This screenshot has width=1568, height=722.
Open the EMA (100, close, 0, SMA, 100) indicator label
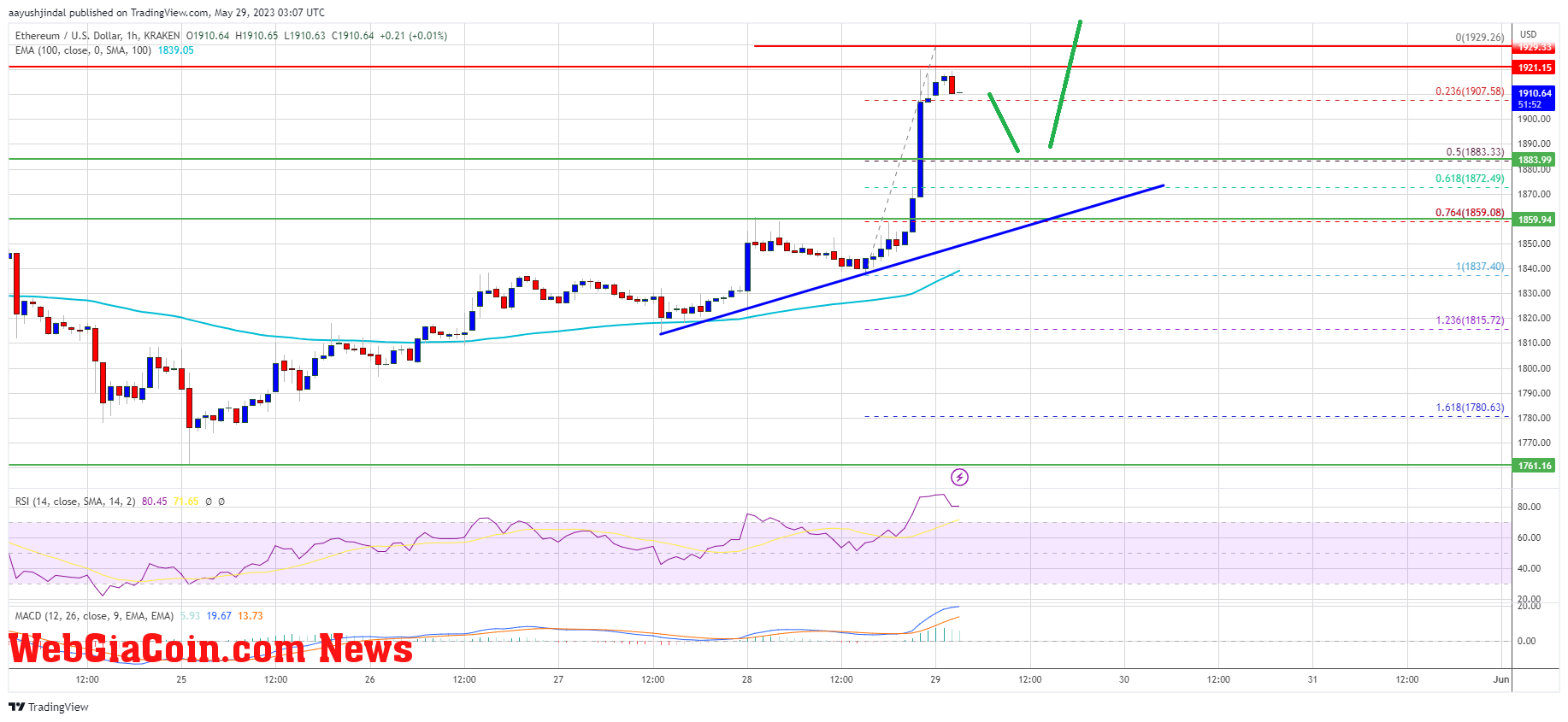click(83, 50)
